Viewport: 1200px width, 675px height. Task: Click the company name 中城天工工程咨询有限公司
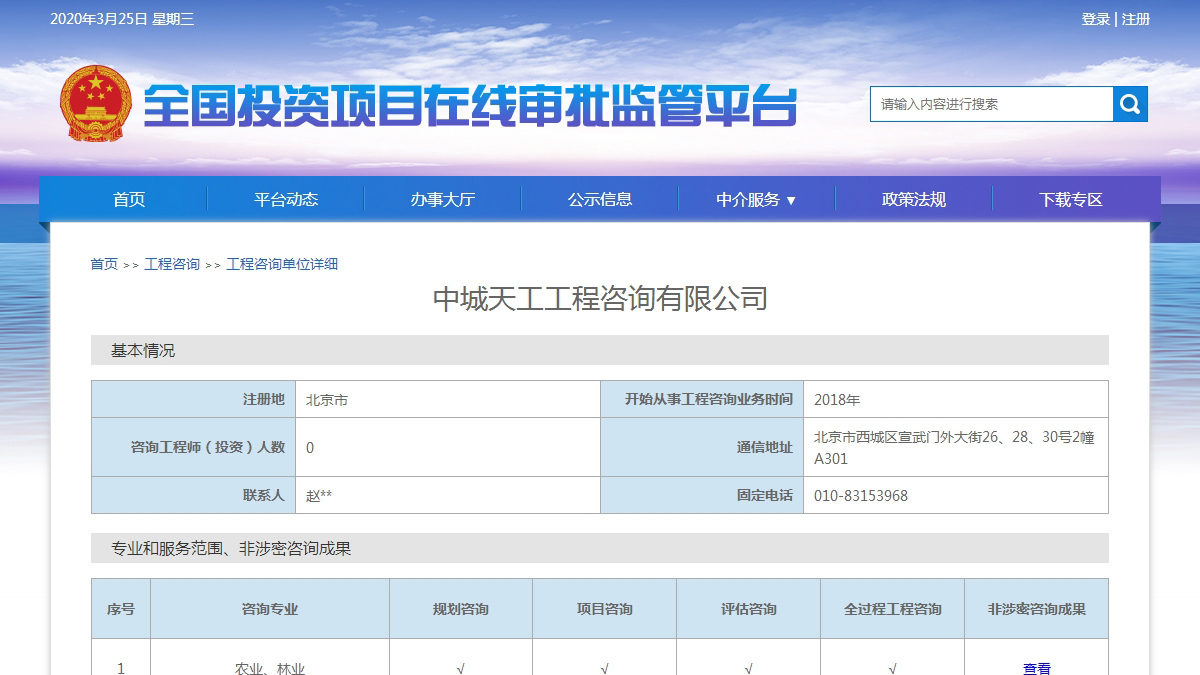600,298
